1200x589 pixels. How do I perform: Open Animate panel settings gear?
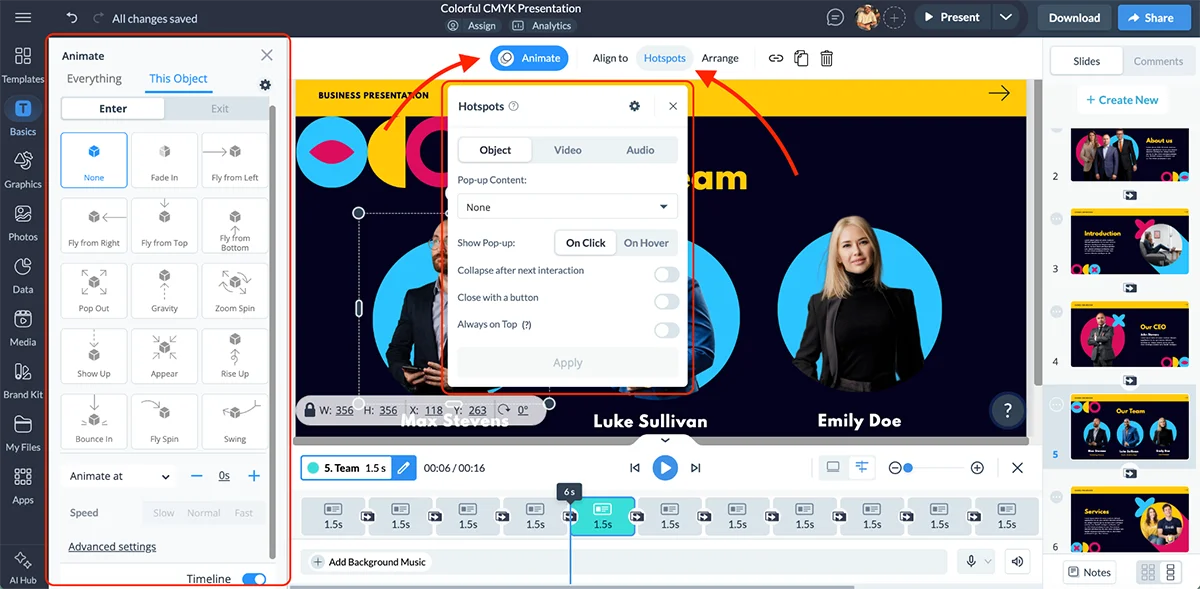pyautogui.click(x=265, y=85)
